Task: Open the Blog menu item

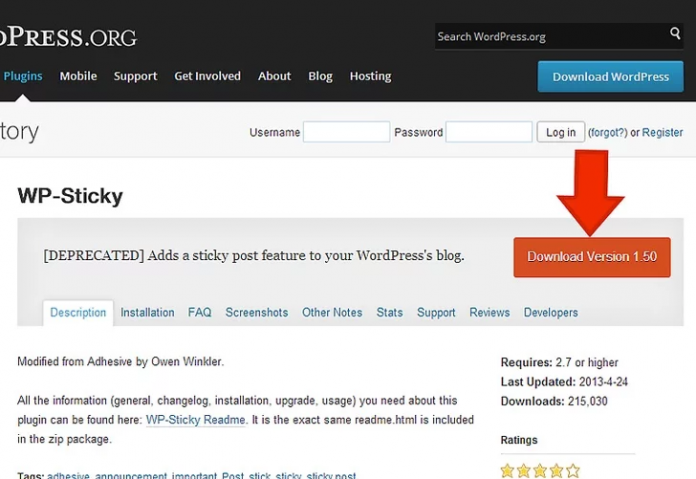Action: point(320,76)
